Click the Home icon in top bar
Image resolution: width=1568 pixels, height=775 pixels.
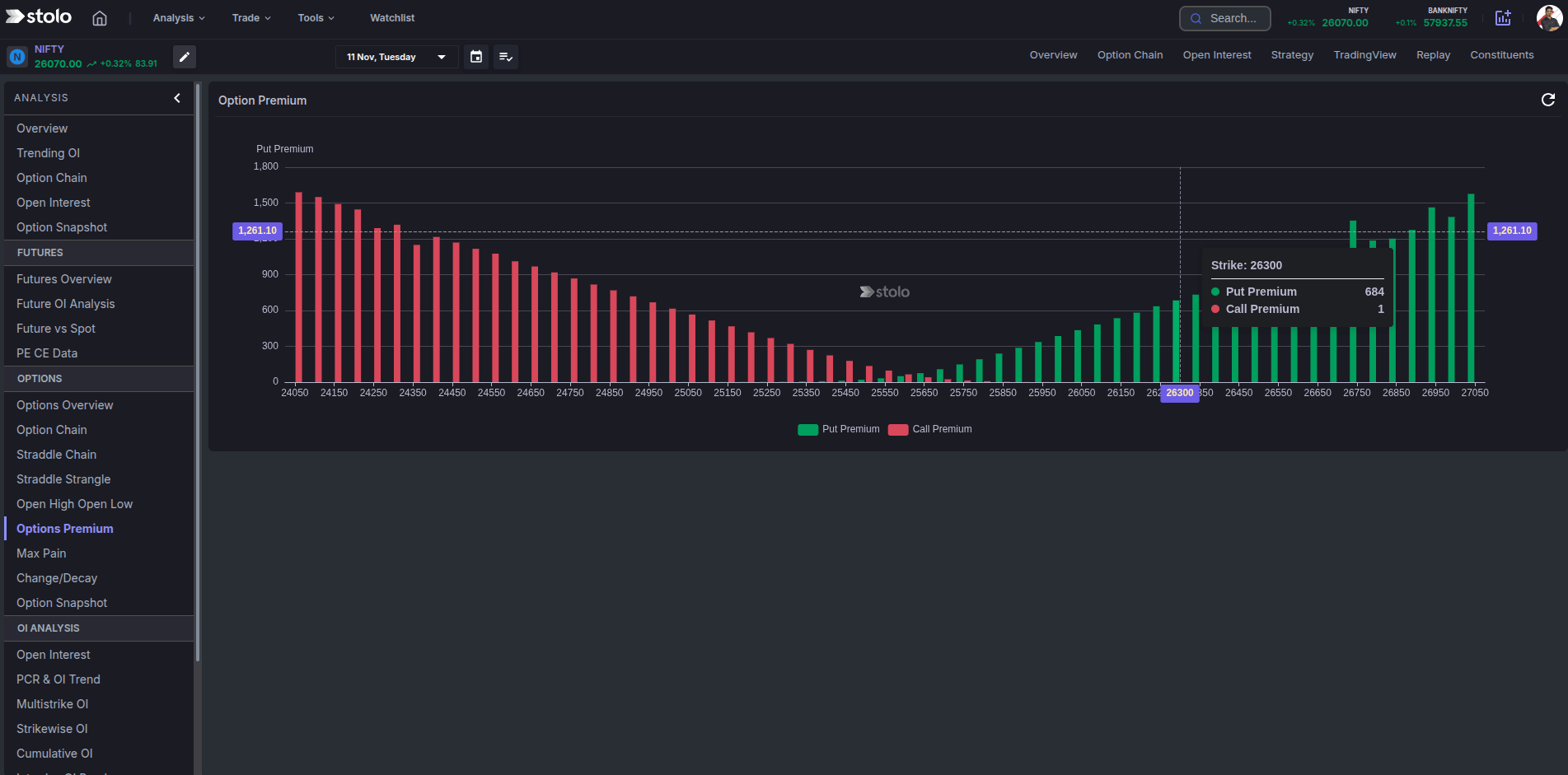pyautogui.click(x=99, y=17)
